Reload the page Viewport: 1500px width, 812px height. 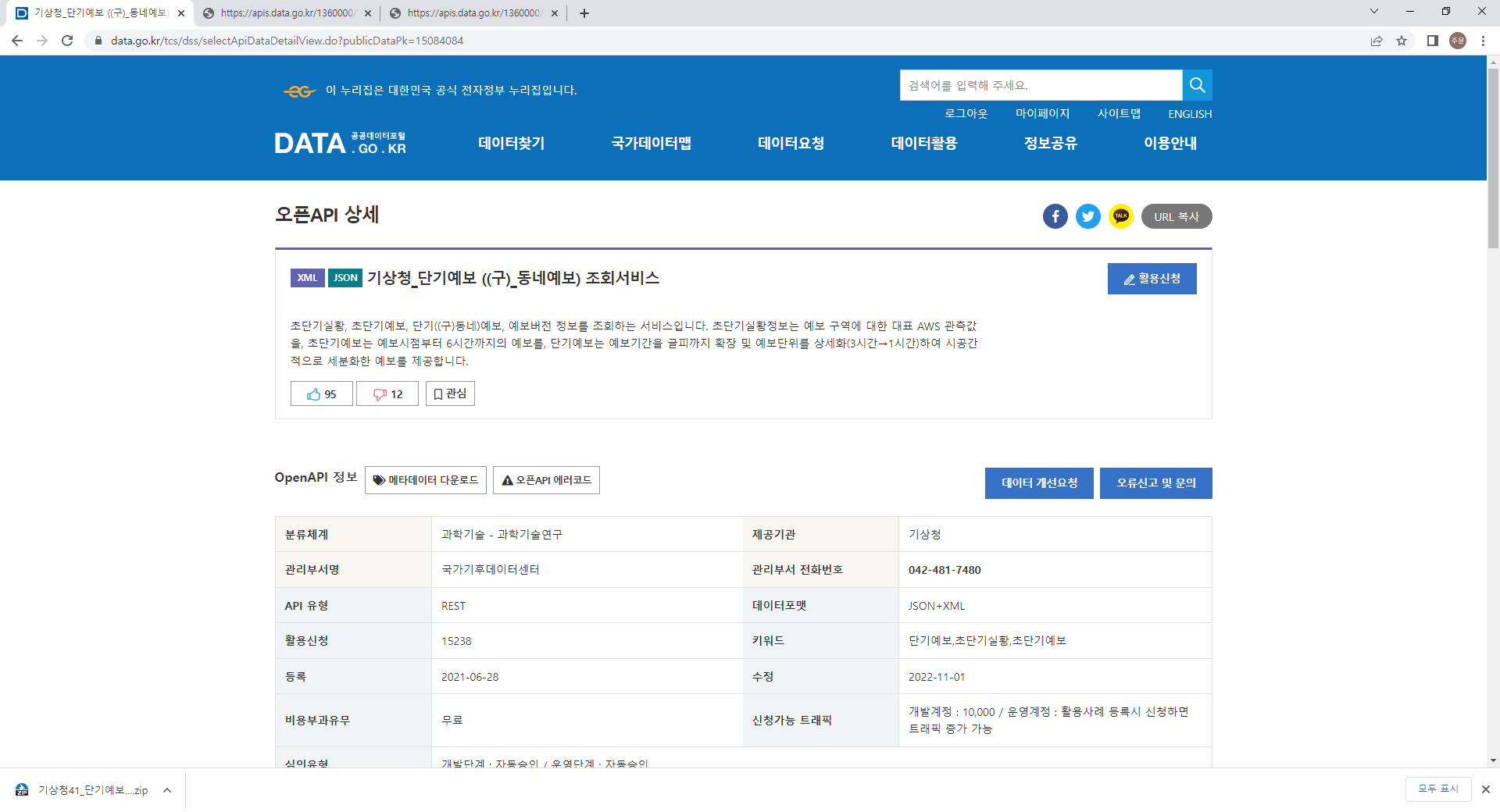(x=67, y=41)
